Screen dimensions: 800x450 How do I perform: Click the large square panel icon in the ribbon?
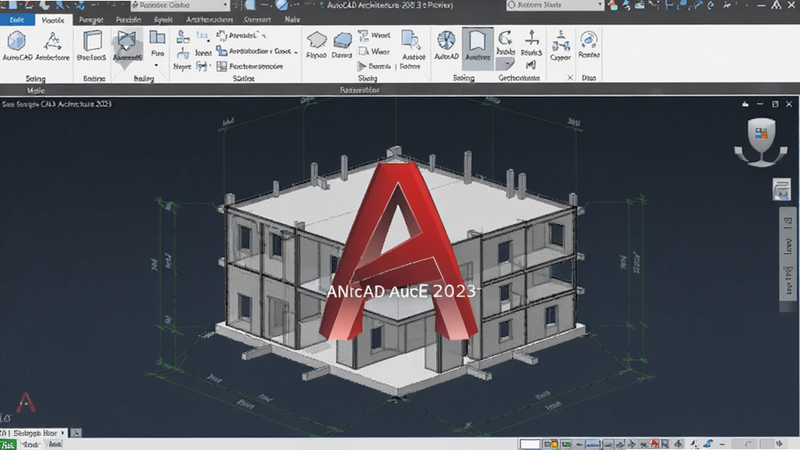(92, 41)
